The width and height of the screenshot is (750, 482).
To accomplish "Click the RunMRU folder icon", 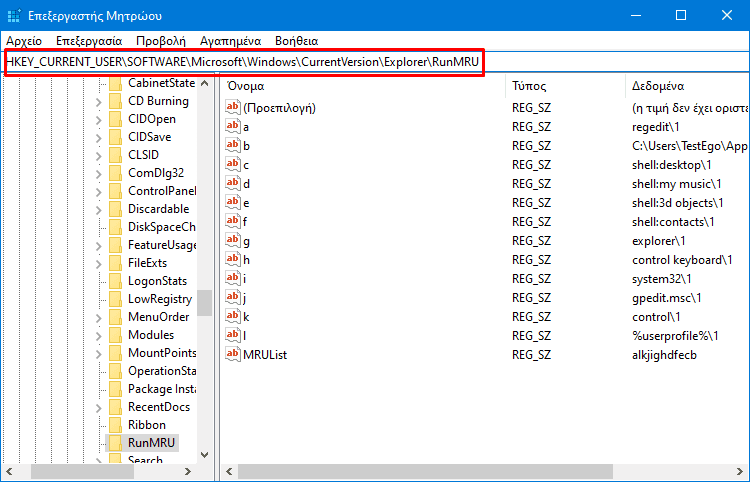I will click(x=115, y=443).
